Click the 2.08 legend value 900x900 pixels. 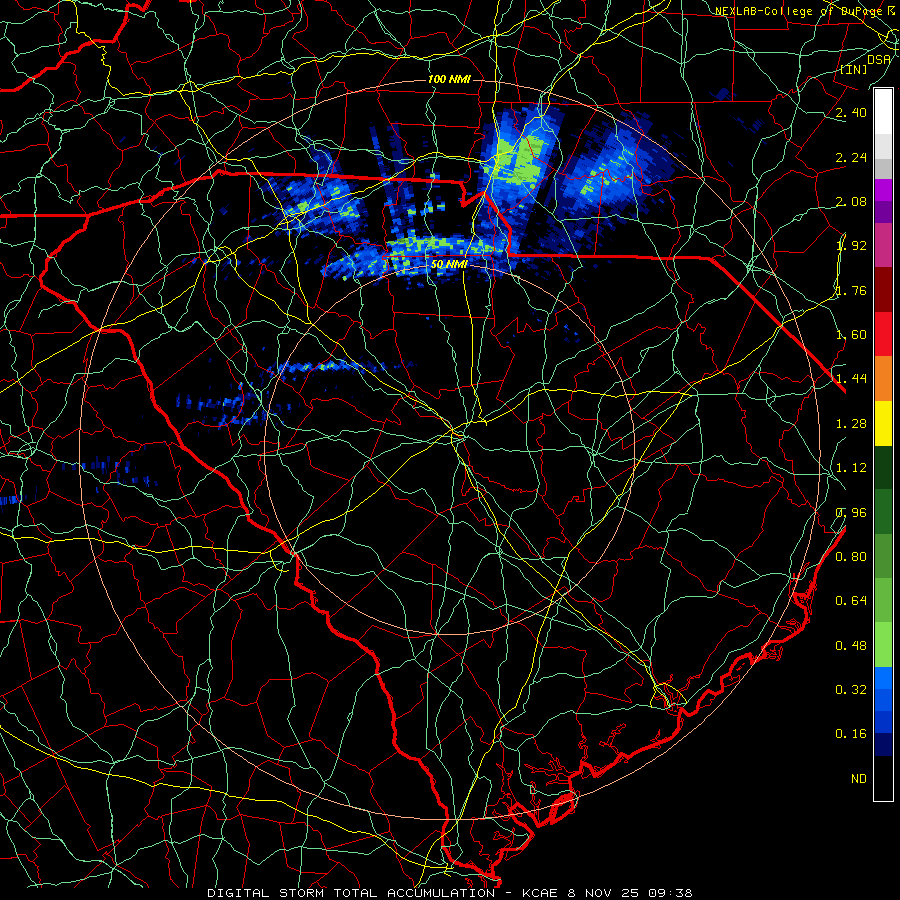pyautogui.click(x=851, y=201)
